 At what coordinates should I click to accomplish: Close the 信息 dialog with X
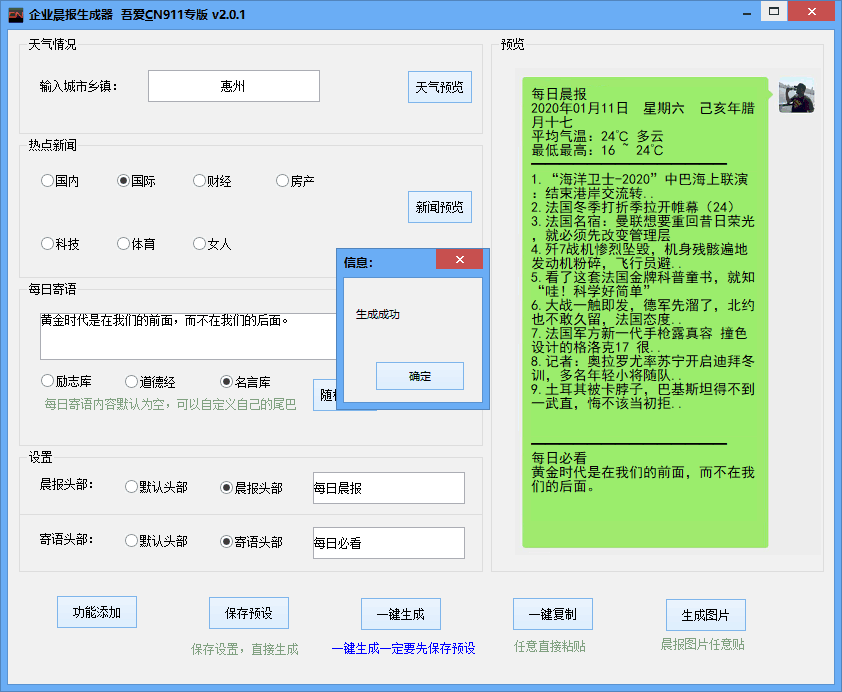tap(459, 260)
